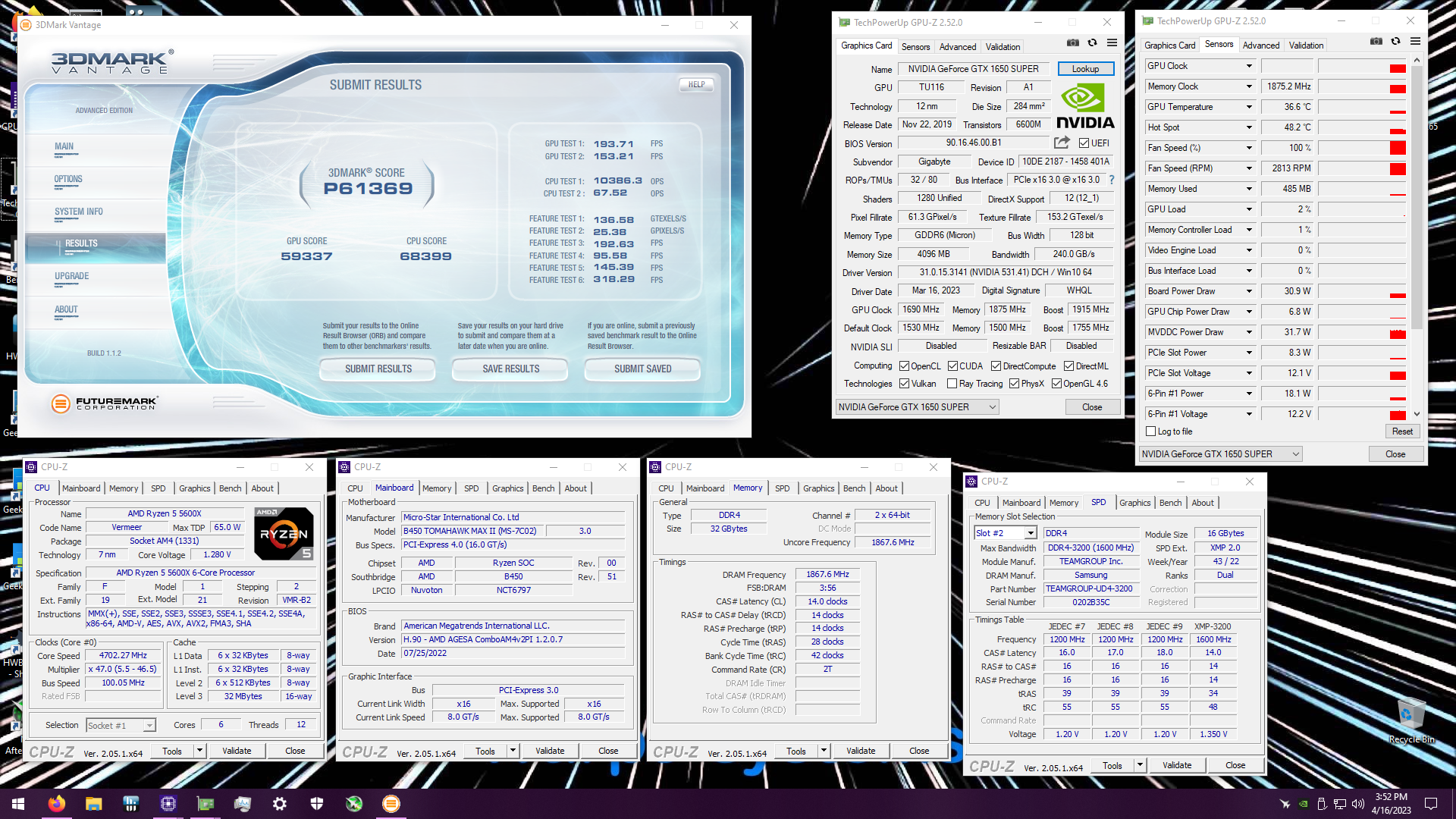
Task: Open the Recycle Bin desktop icon
Action: tap(1410, 720)
